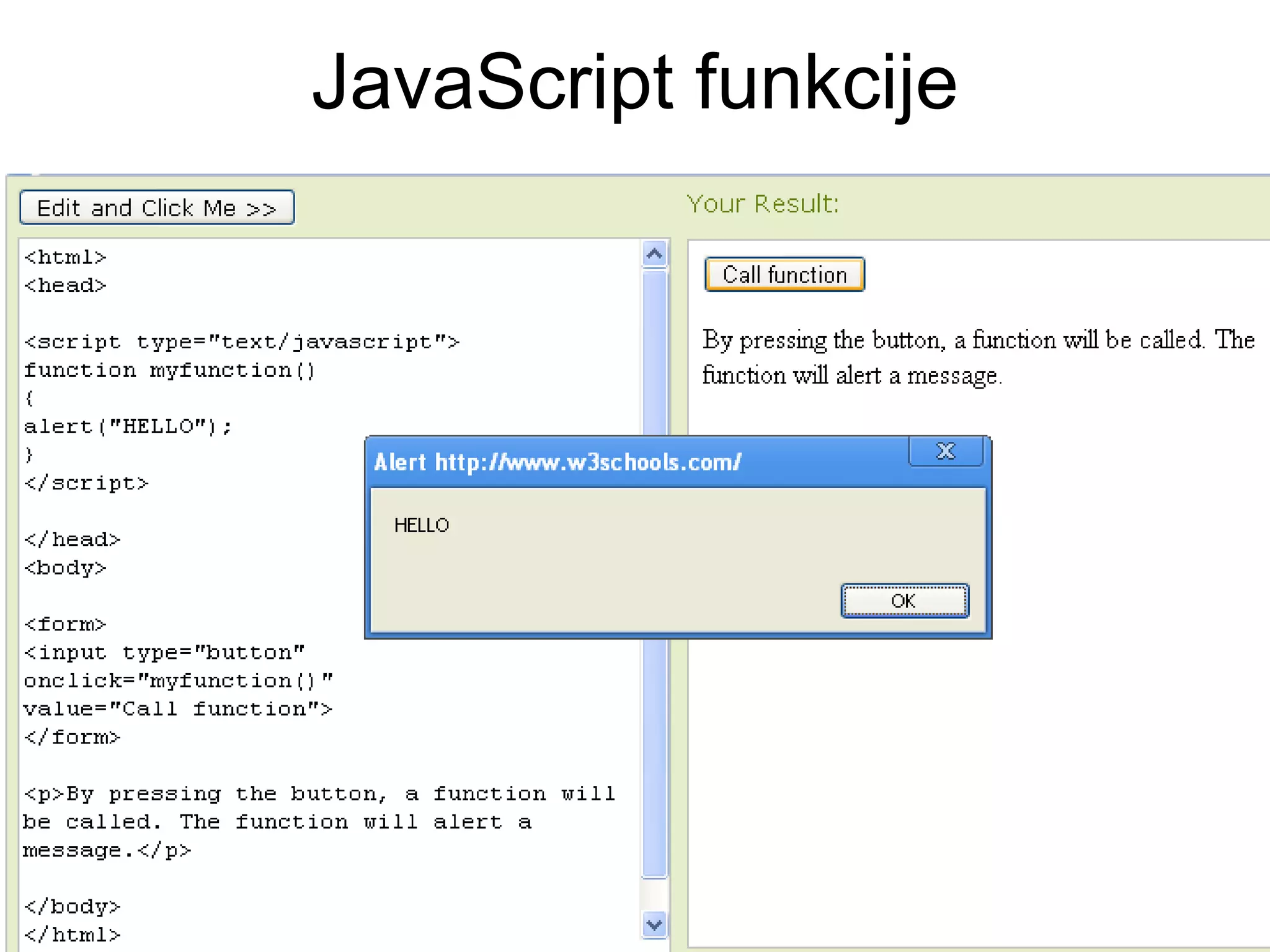
Task: Click the HELLO message in the alert
Action: tap(422, 525)
